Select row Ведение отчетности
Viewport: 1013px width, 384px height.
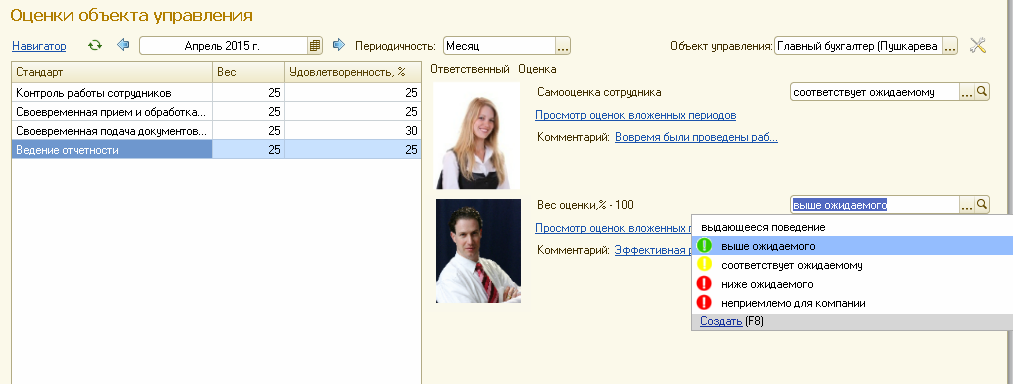(x=216, y=150)
